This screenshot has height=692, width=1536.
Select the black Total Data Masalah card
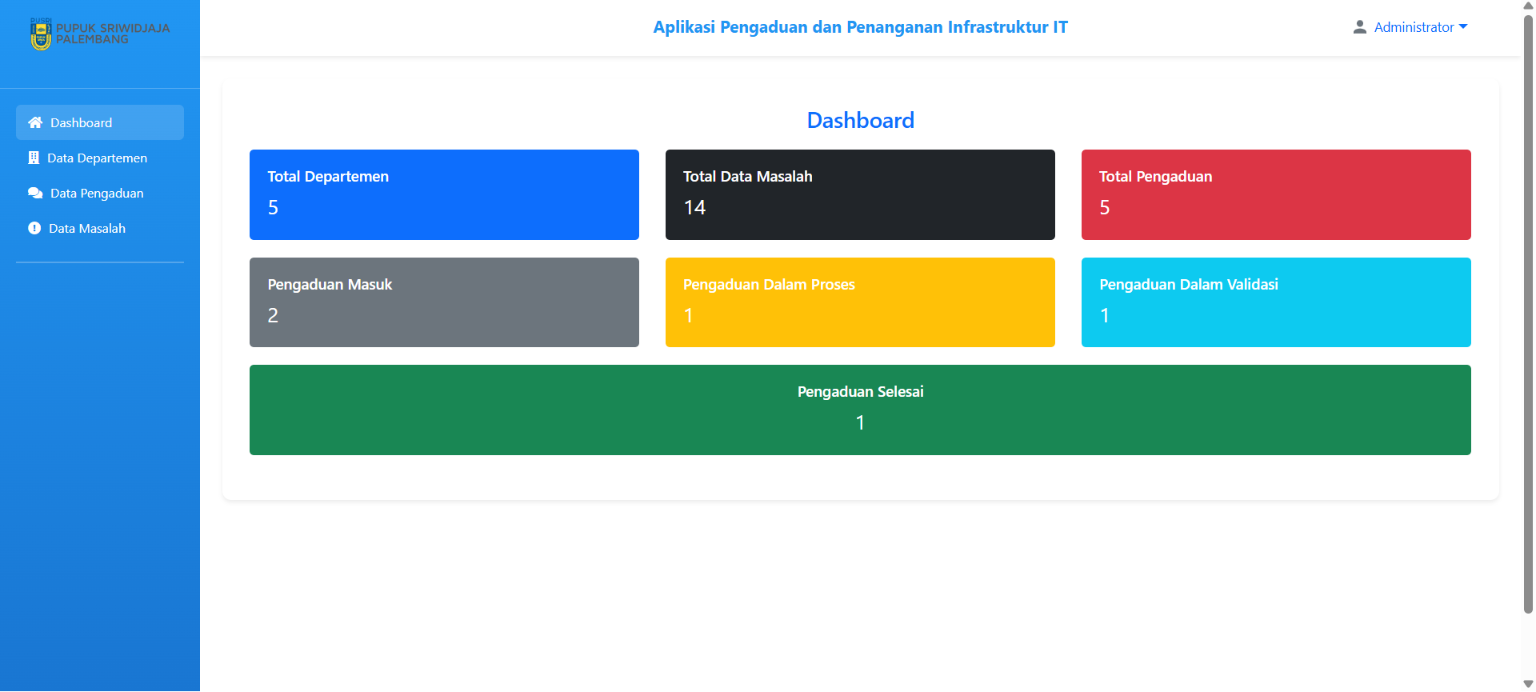point(860,195)
